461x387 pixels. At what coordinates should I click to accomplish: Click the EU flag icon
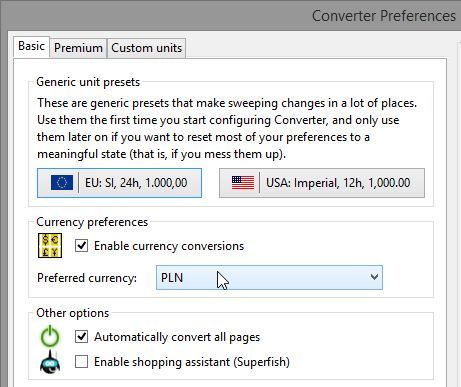click(x=62, y=183)
